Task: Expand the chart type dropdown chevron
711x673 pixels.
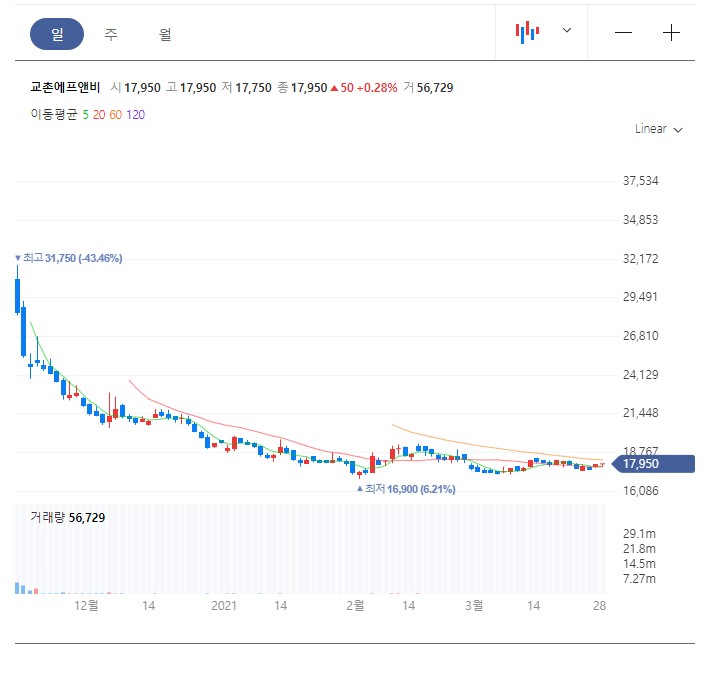Action: coord(567,30)
